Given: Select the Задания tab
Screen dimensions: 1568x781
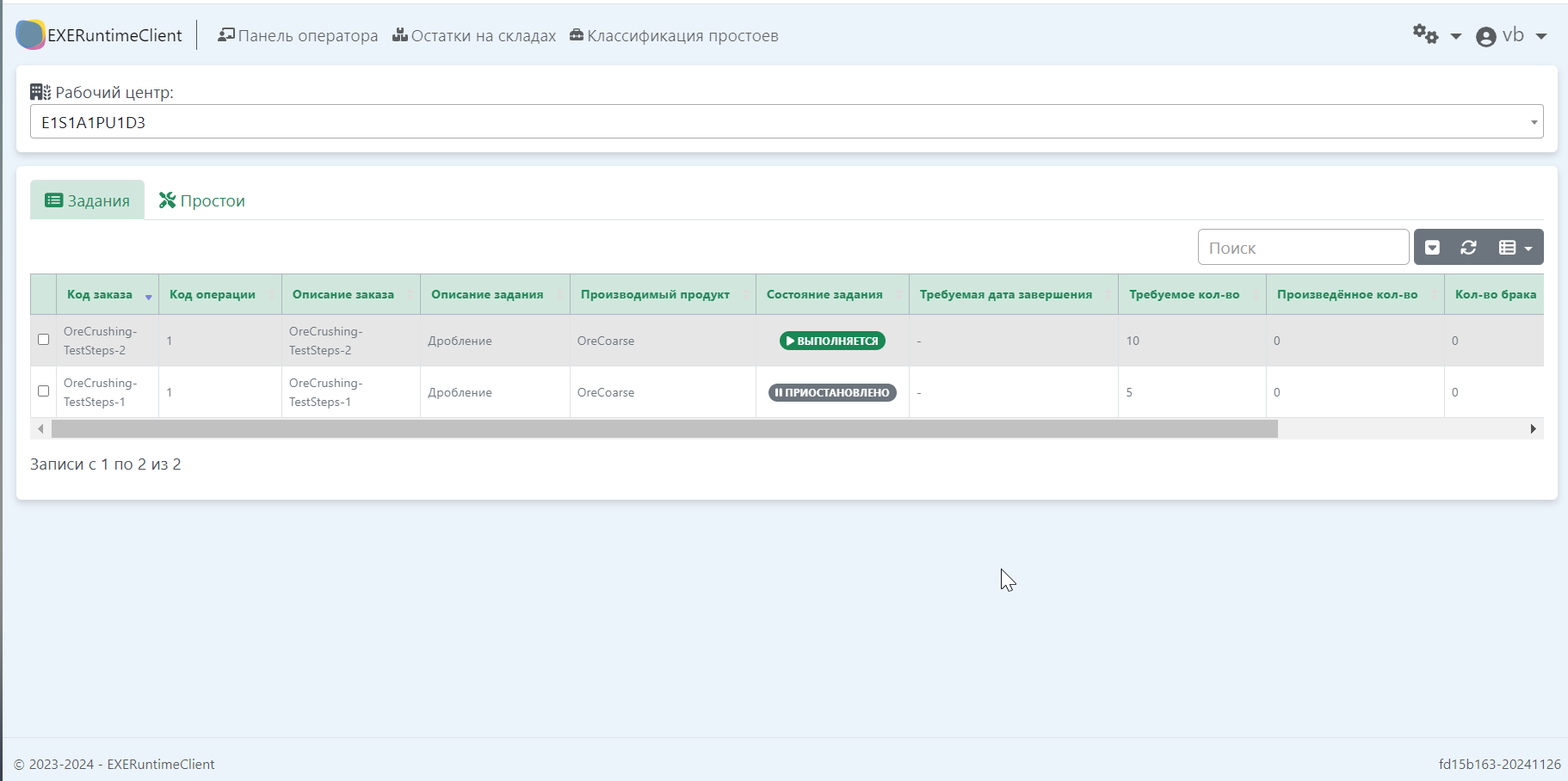Looking at the screenshot, I should click(88, 200).
